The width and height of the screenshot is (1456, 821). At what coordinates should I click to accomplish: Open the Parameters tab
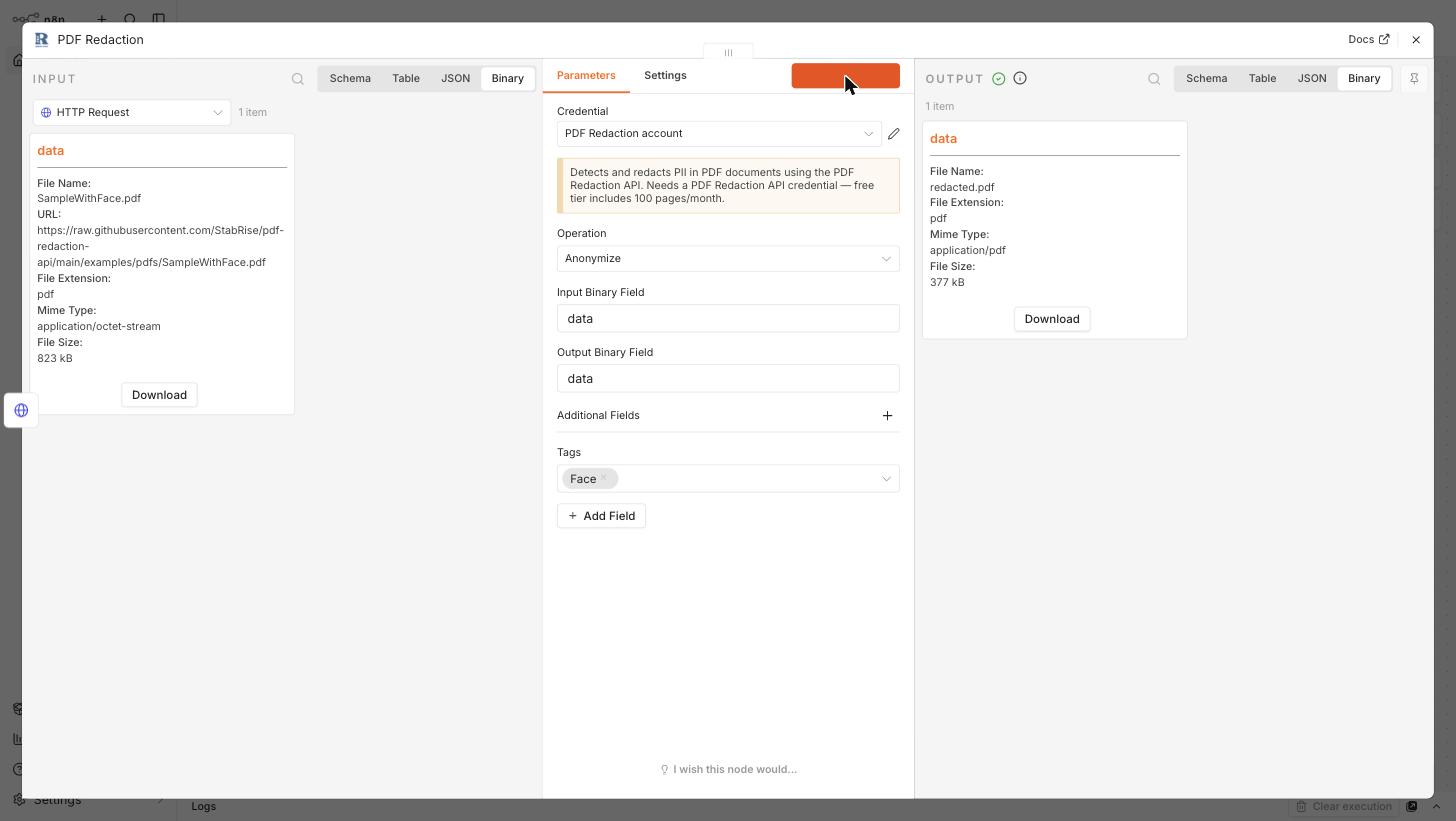[586, 76]
